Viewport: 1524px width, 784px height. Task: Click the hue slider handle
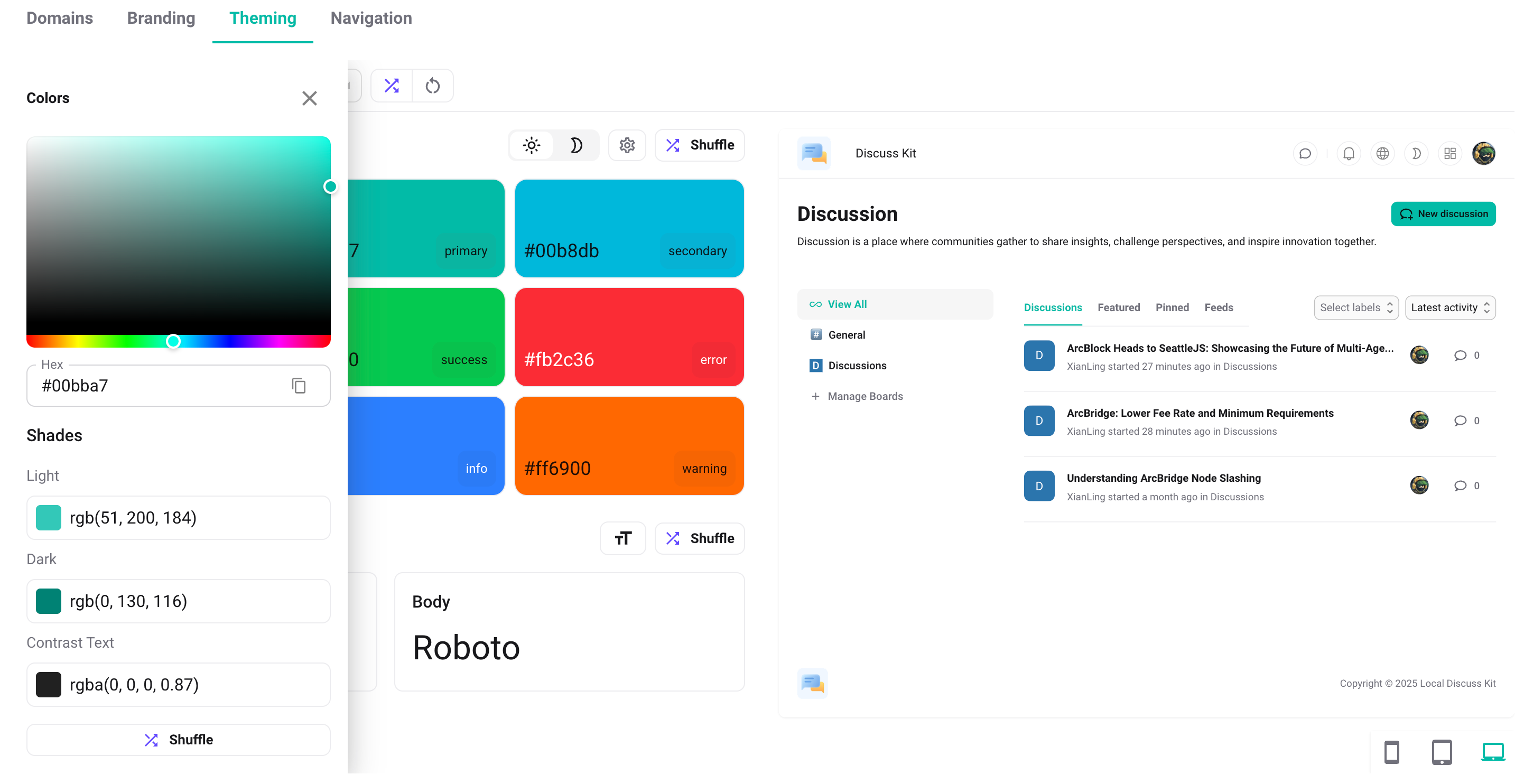pyautogui.click(x=173, y=341)
